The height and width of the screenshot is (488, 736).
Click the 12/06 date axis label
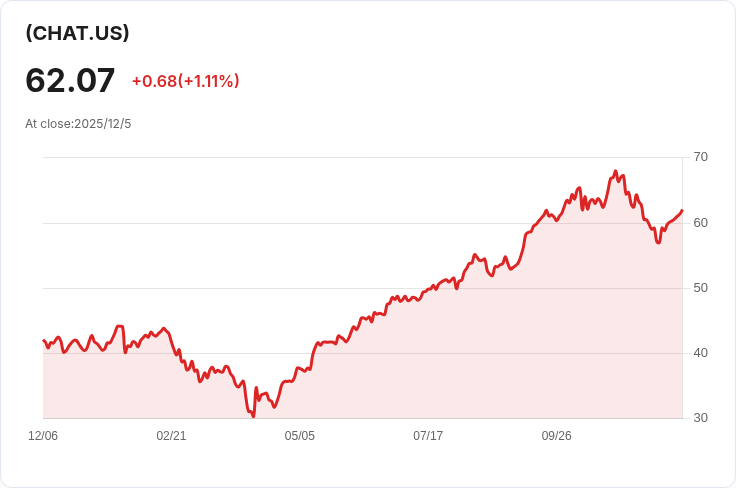coord(43,435)
